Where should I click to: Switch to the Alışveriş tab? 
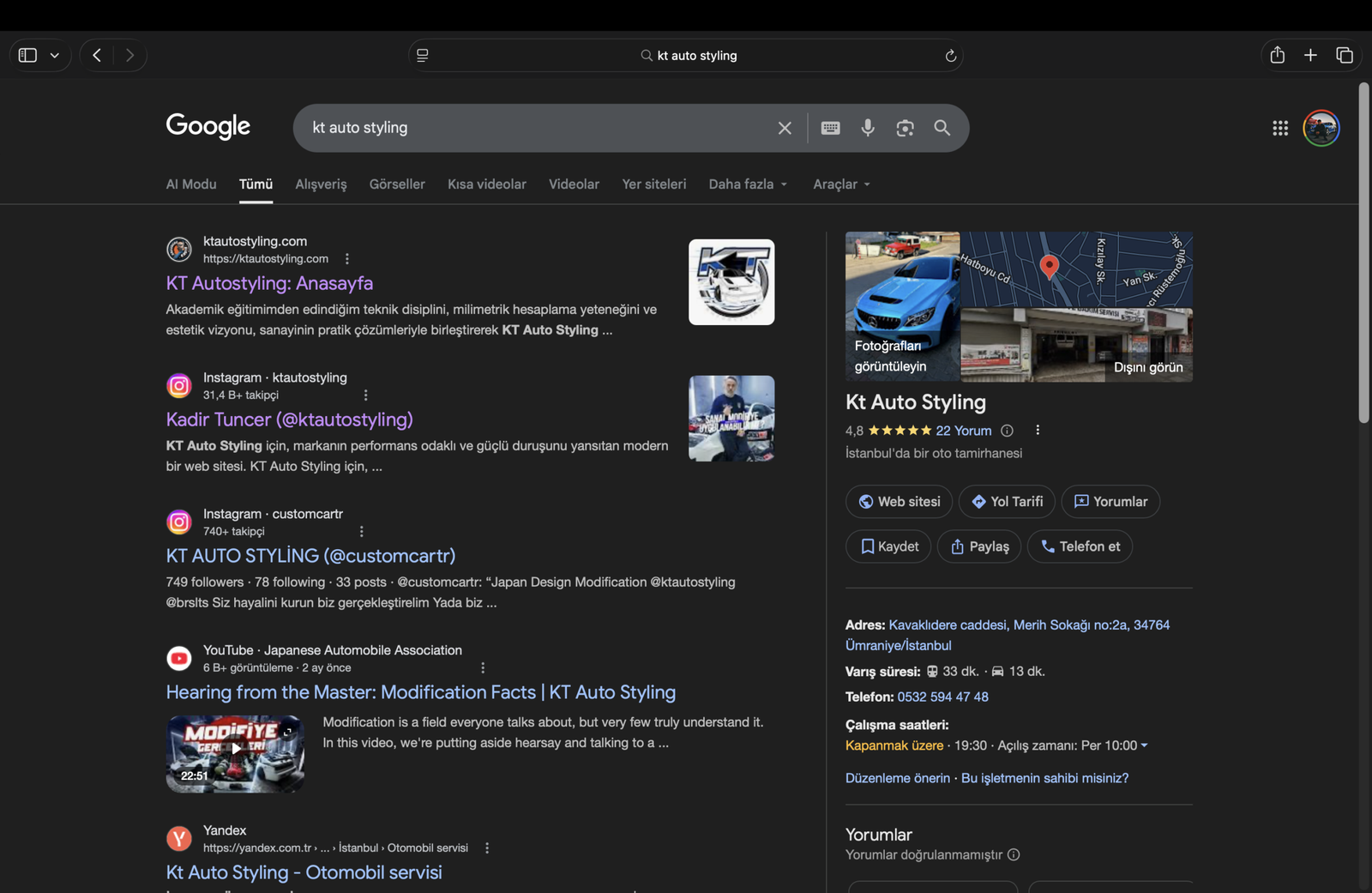coord(321,184)
